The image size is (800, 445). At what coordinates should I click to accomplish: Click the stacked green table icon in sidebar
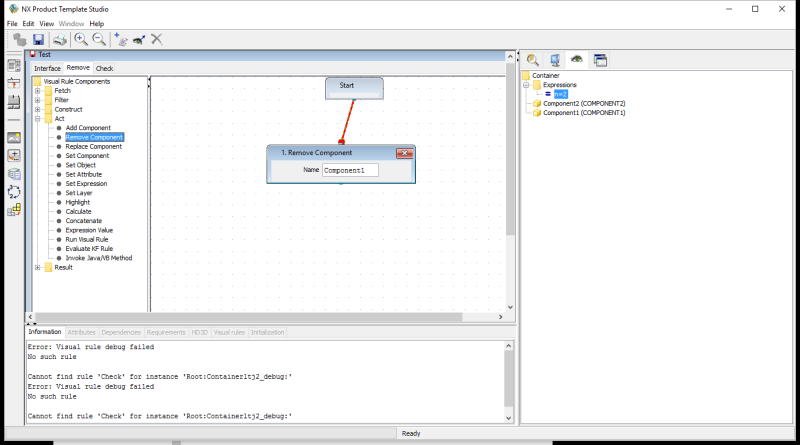tap(14, 174)
